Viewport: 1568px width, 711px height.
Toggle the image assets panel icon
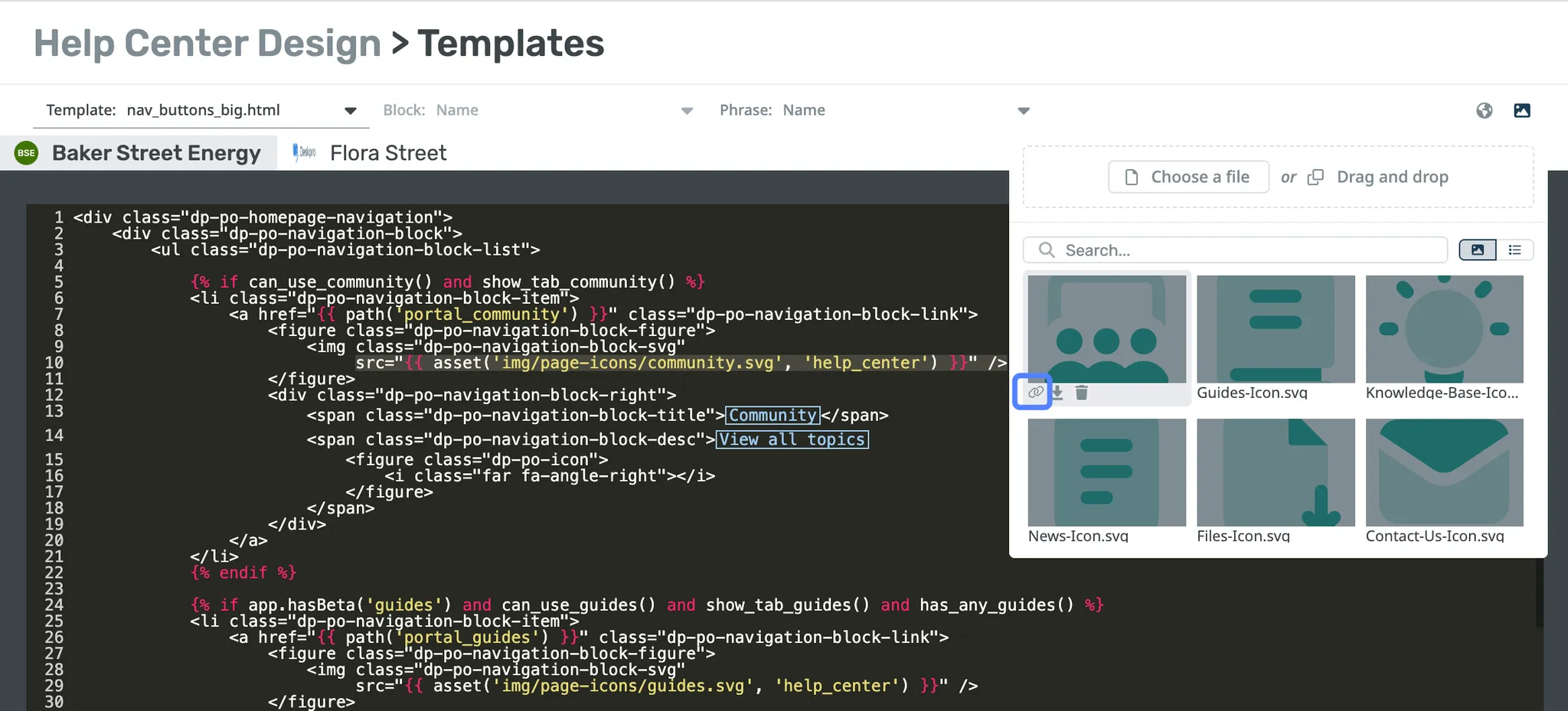pos(1521,110)
